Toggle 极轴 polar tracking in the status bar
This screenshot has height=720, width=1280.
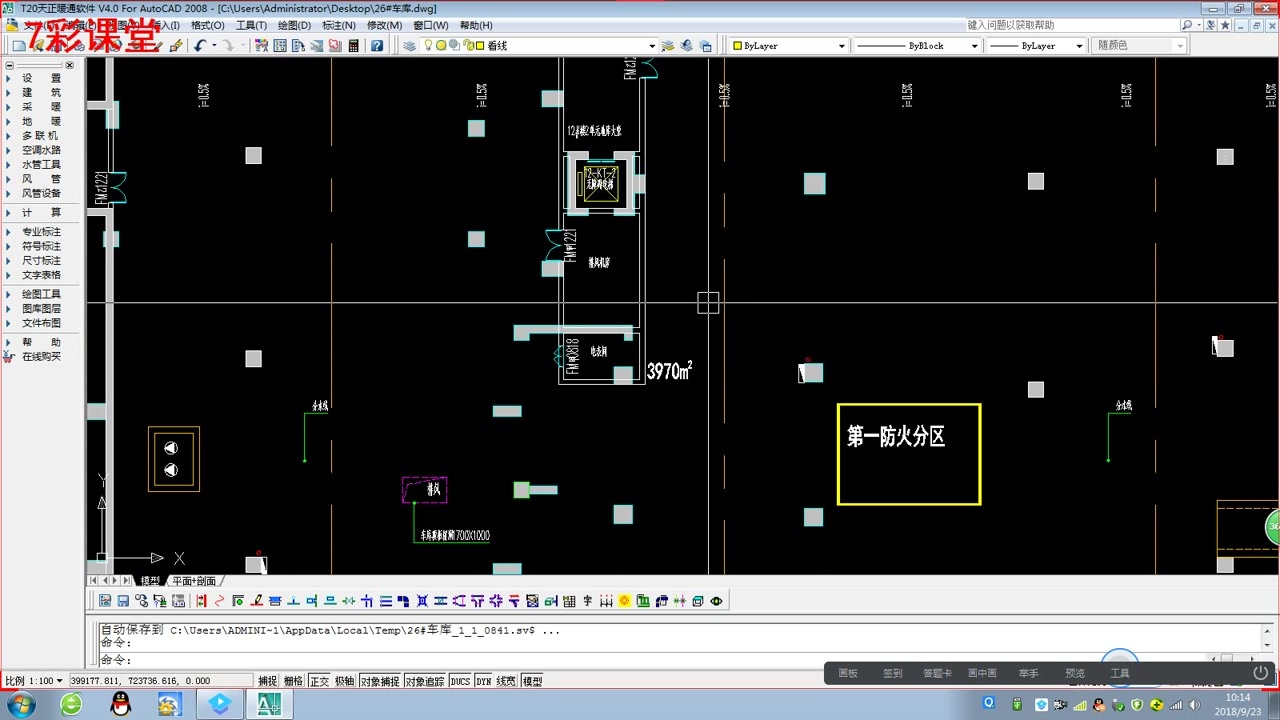345,681
